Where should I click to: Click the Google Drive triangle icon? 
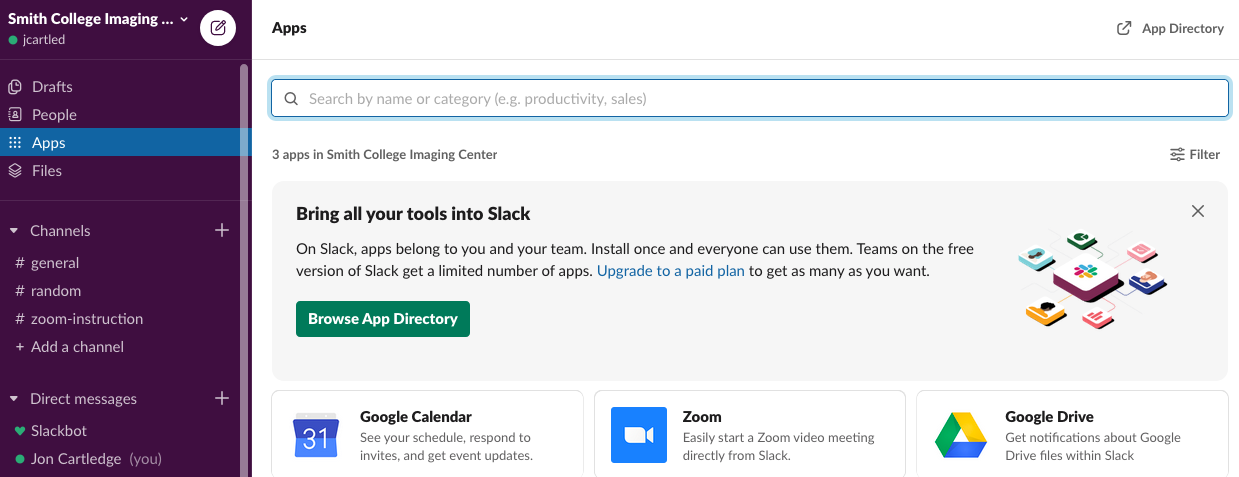point(961,435)
